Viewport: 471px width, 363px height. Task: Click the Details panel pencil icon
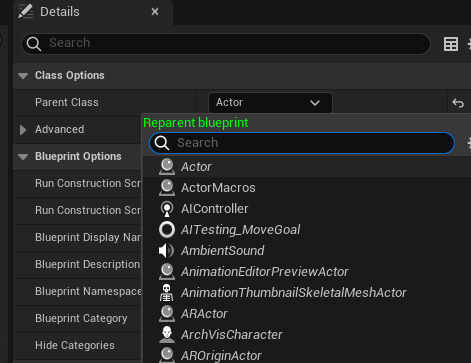click(26, 12)
